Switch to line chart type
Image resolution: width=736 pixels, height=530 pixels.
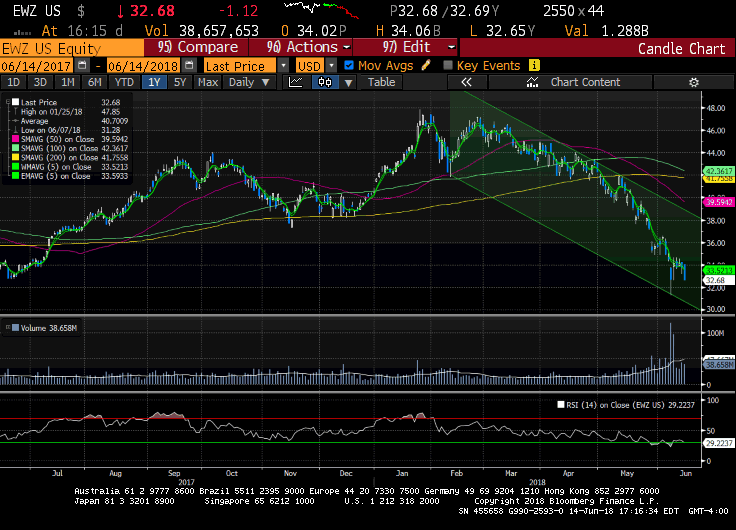[x=296, y=82]
